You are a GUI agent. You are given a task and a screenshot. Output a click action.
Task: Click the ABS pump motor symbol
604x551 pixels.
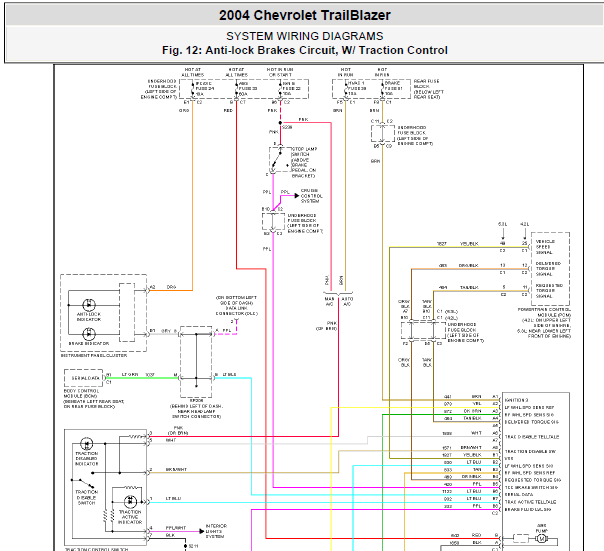pyautogui.click(x=542, y=539)
